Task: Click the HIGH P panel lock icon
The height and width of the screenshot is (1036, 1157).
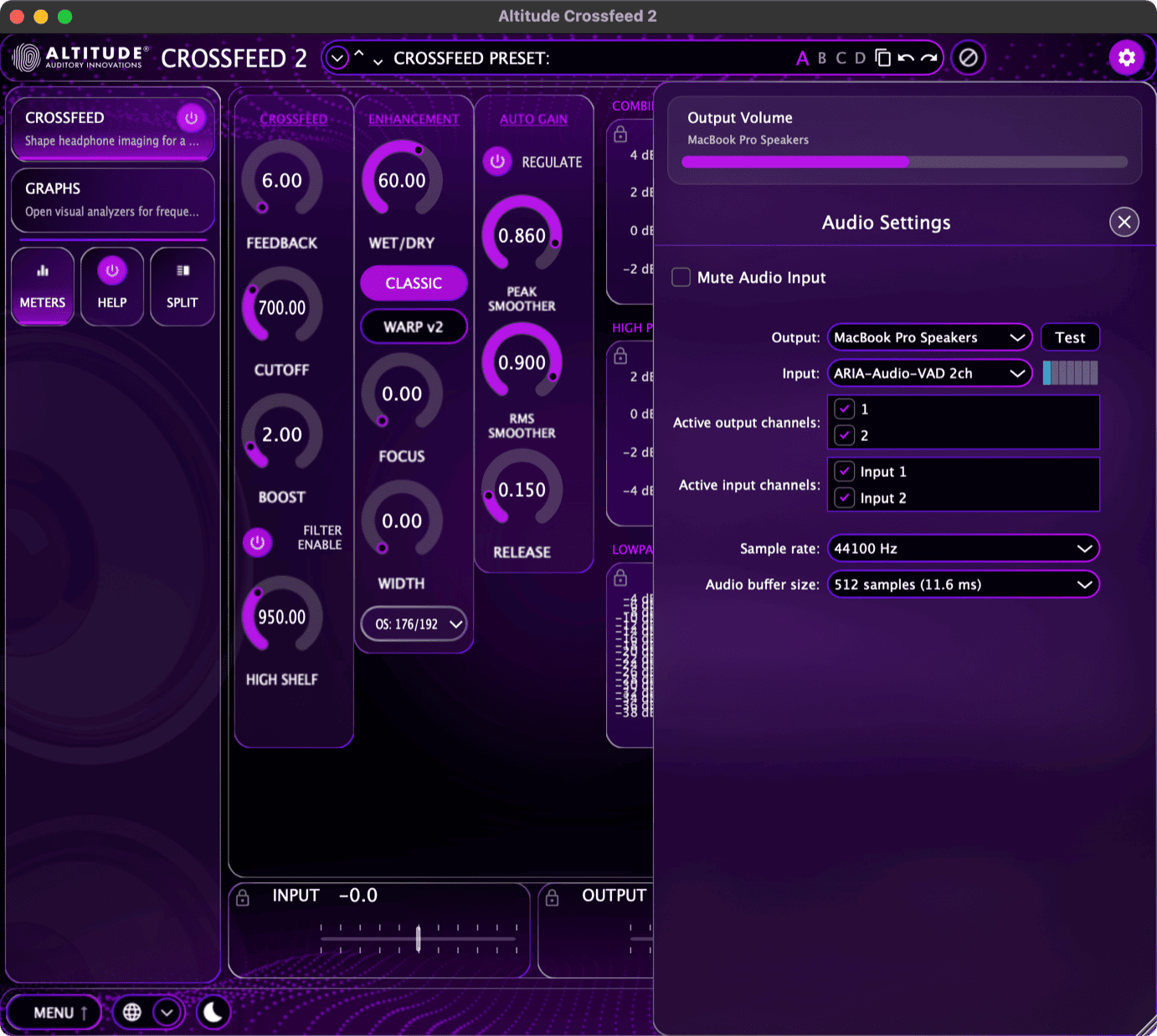Action: [x=620, y=356]
